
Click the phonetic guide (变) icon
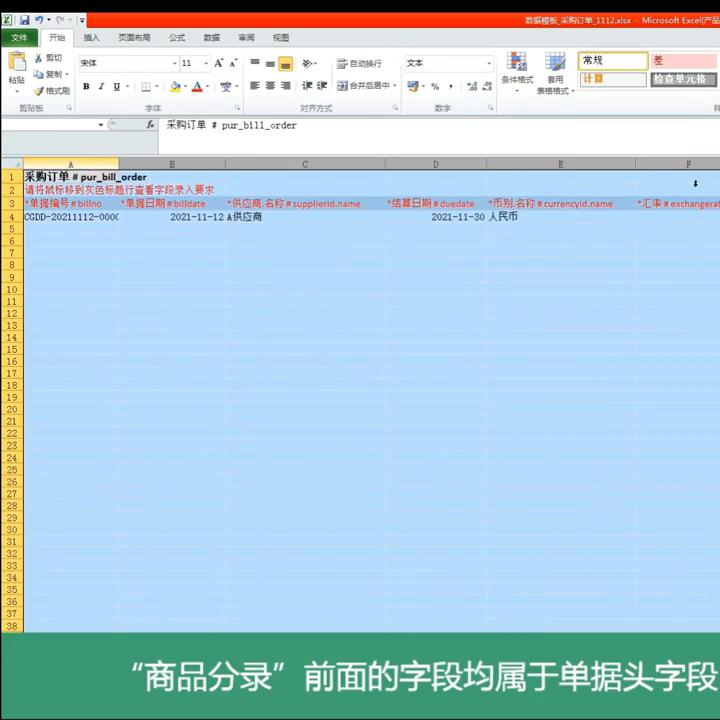pos(225,86)
